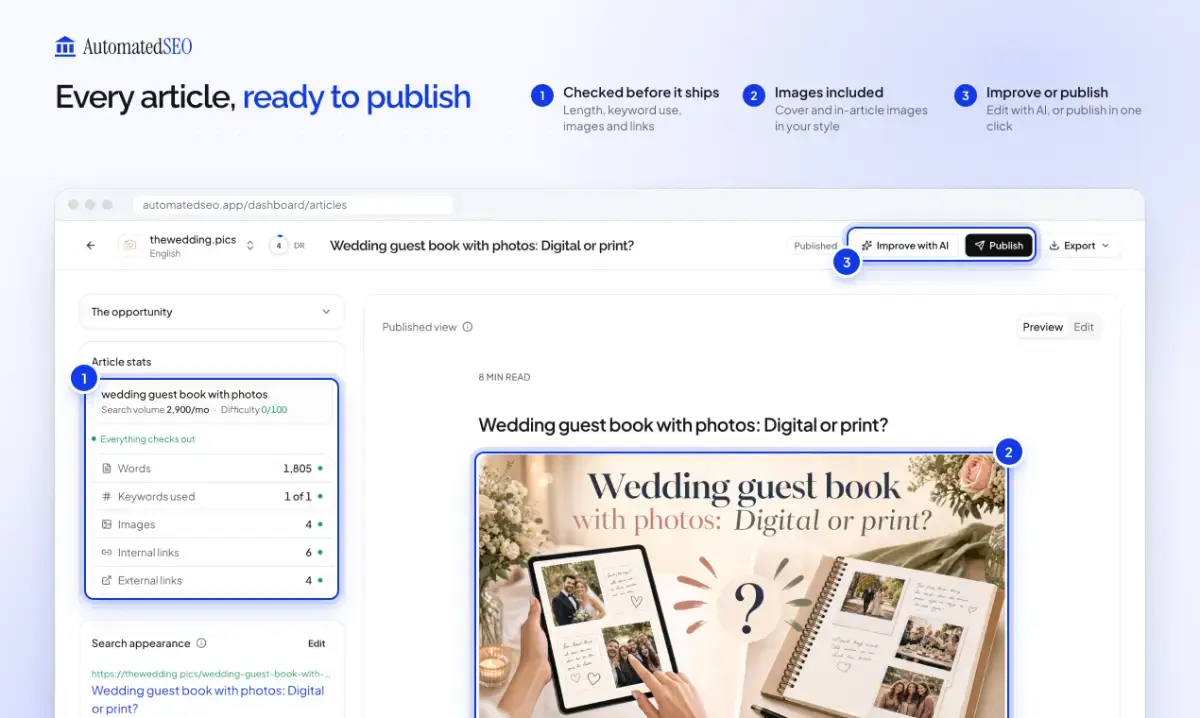Click the keyword wedding guest book with photos

coord(184,394)
